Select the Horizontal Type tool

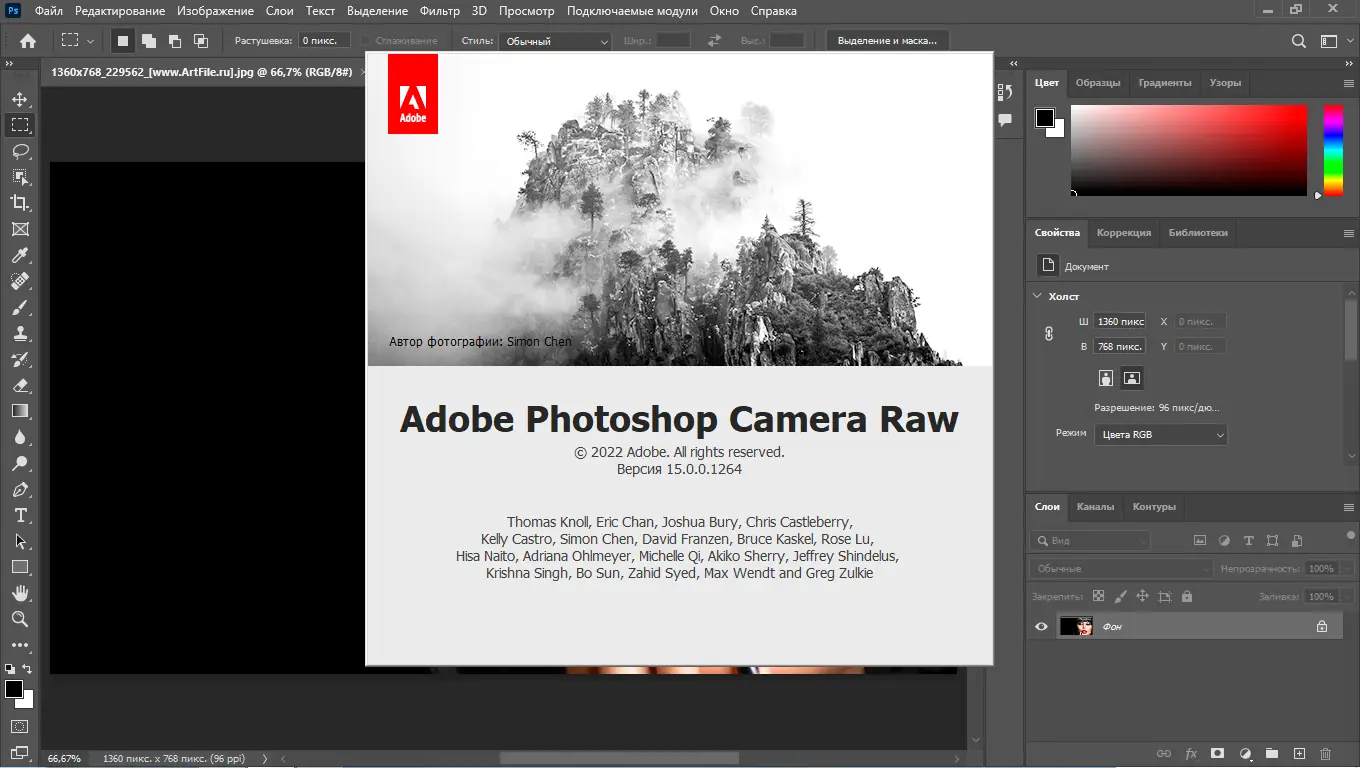pyautogui.click(x=20, y=515)
